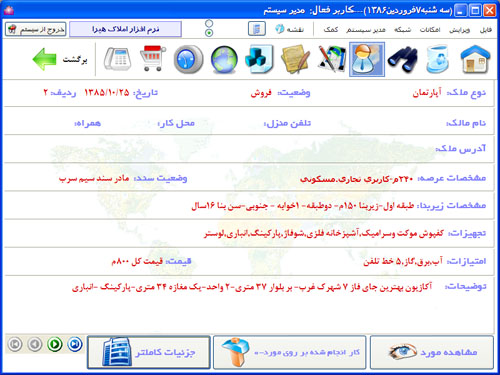The width and height of the screenshot is (500, 375).
Task: Select the lower green radio button
Action: pos(209,33)
